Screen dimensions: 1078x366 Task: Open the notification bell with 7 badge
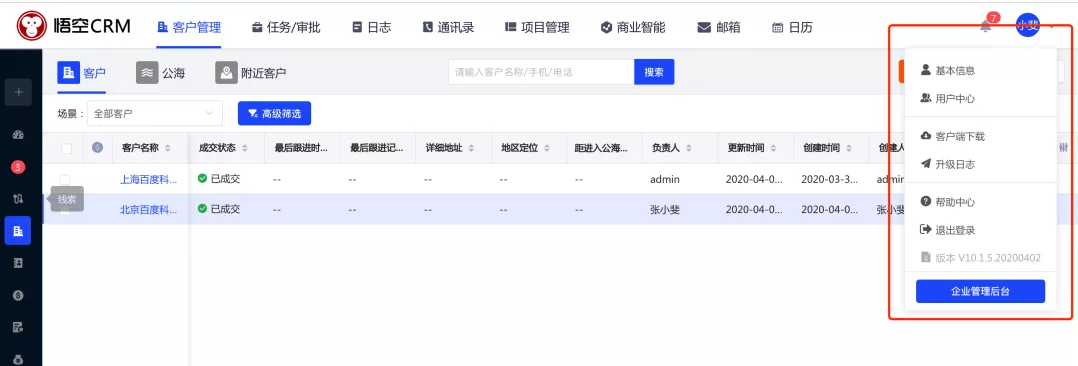coord(986,27)
